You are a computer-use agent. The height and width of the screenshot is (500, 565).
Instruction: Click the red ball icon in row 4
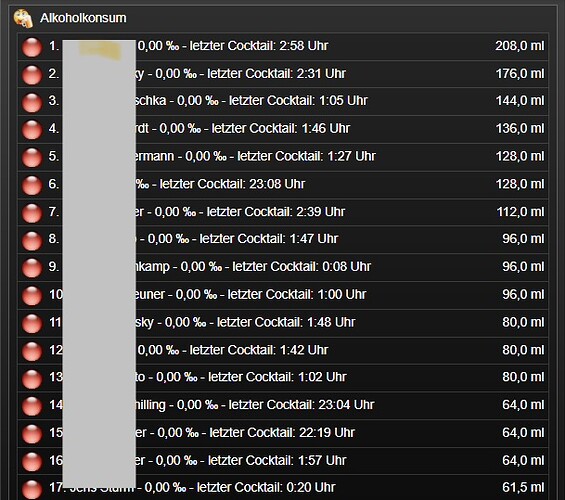pyautogui.click(x=32, y=130)
